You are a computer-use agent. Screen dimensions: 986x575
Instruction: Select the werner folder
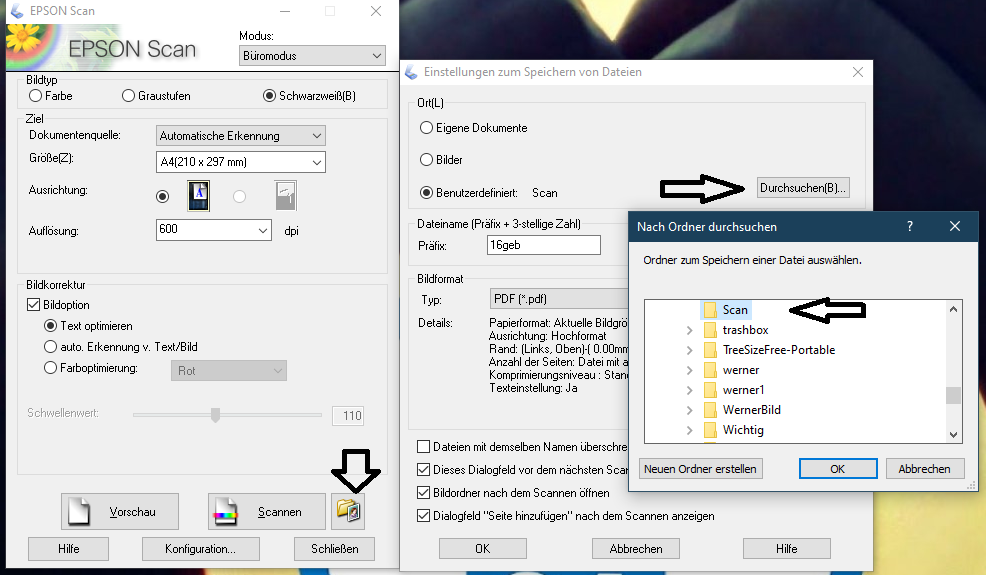(741, 370)
